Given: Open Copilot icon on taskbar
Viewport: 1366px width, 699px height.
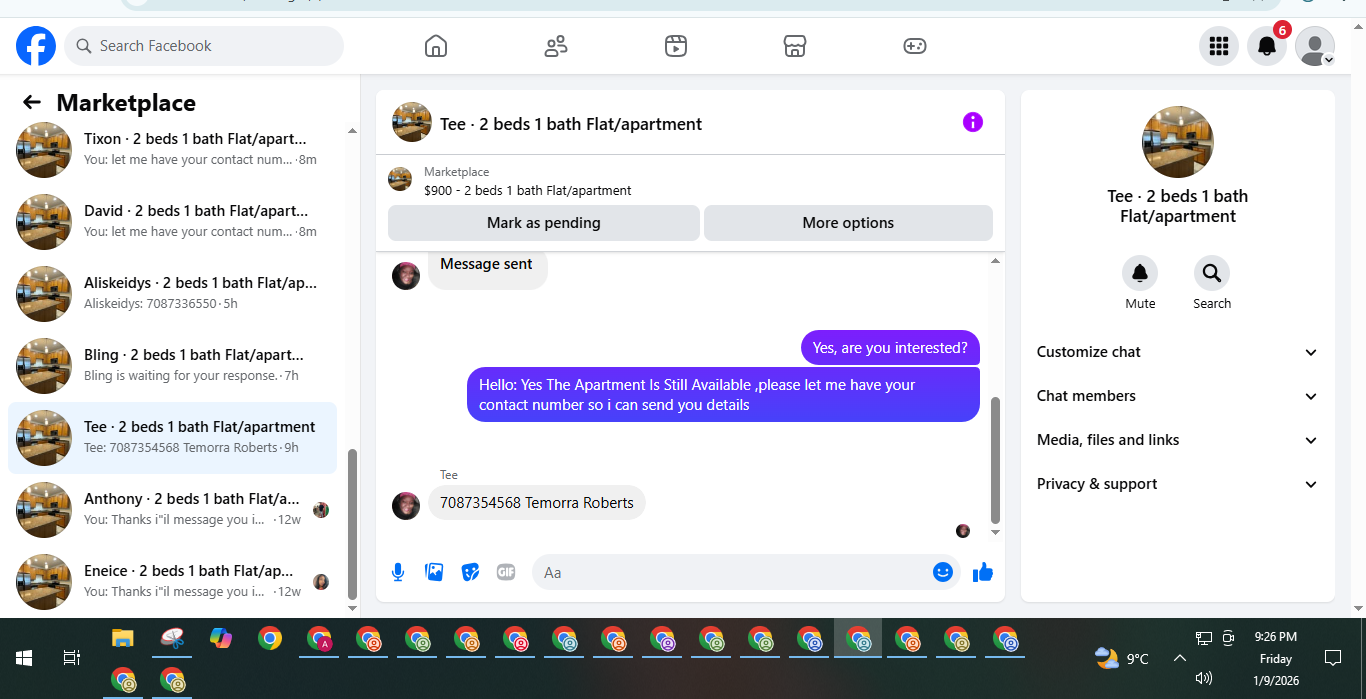Looking at the screenshot, I should click(x=220, y=638).
